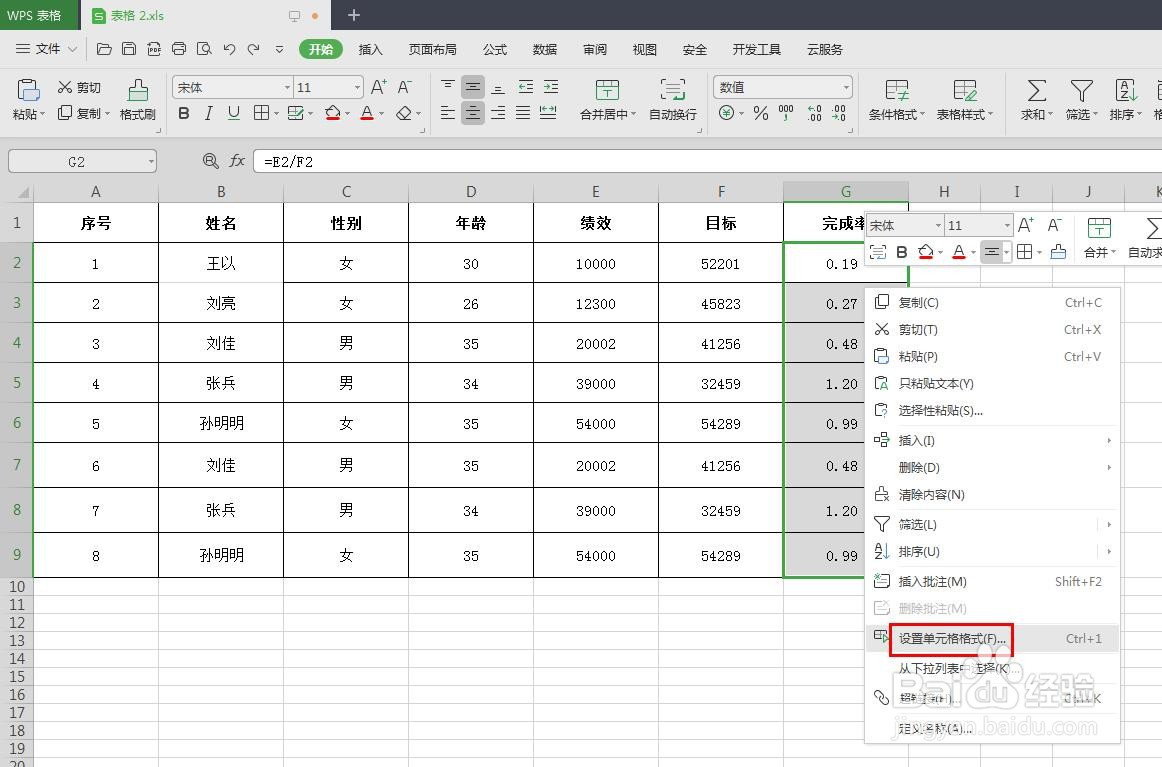Screen dimensions: 1162x767
Task: Apply the 求和 (AutoSum) function
Action: point(1034,99)
